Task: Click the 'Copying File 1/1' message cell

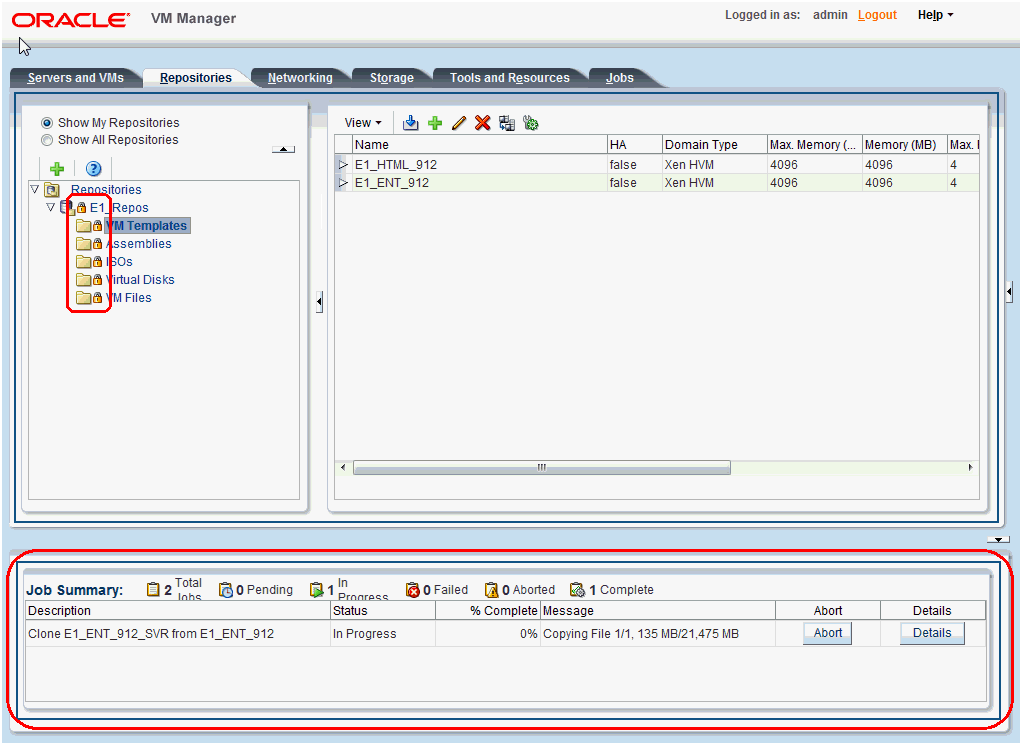Action: tap(658, 634)
